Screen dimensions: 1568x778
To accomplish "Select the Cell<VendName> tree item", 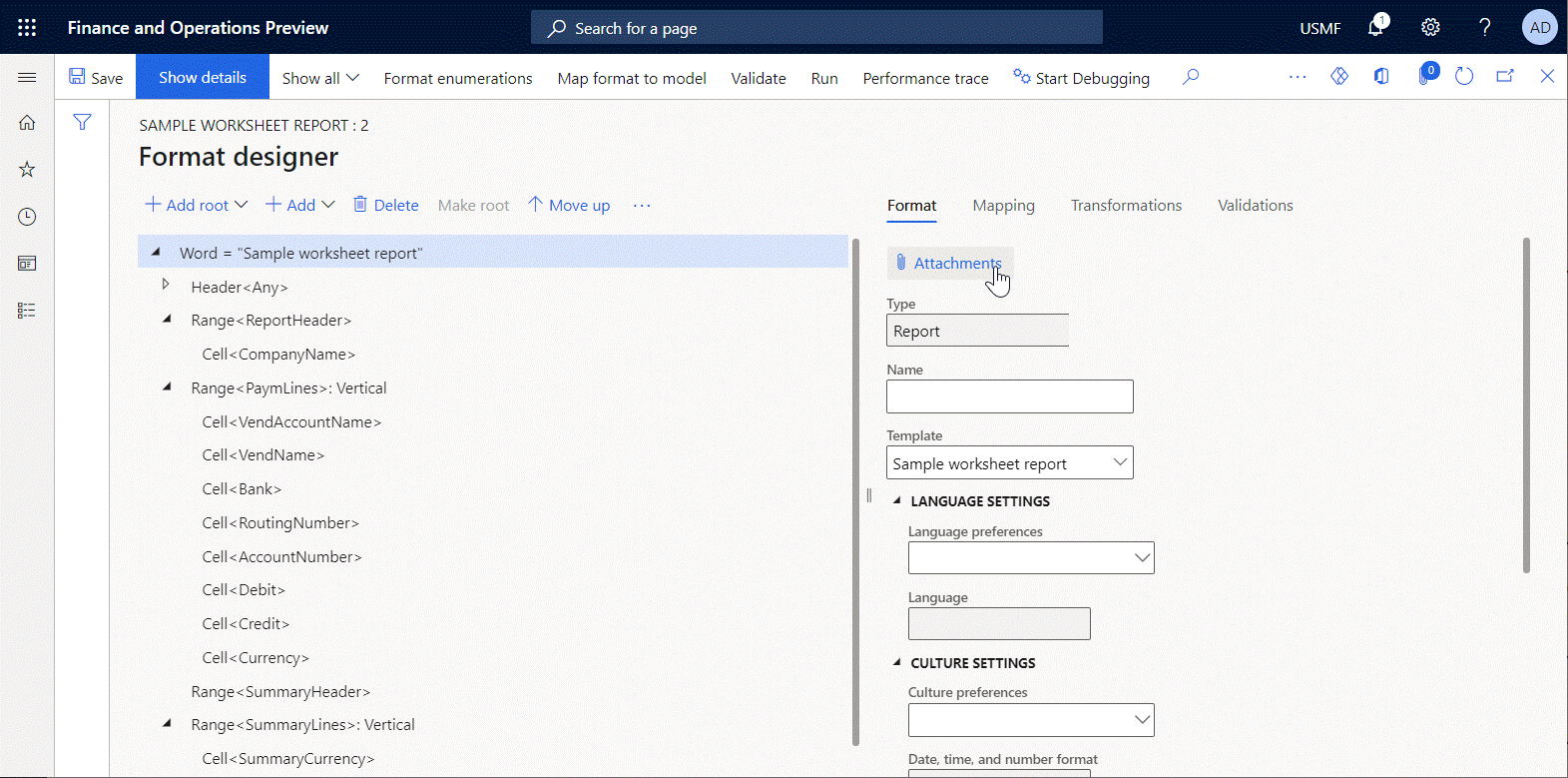I will pyautogui.click(x=262, y=455).
